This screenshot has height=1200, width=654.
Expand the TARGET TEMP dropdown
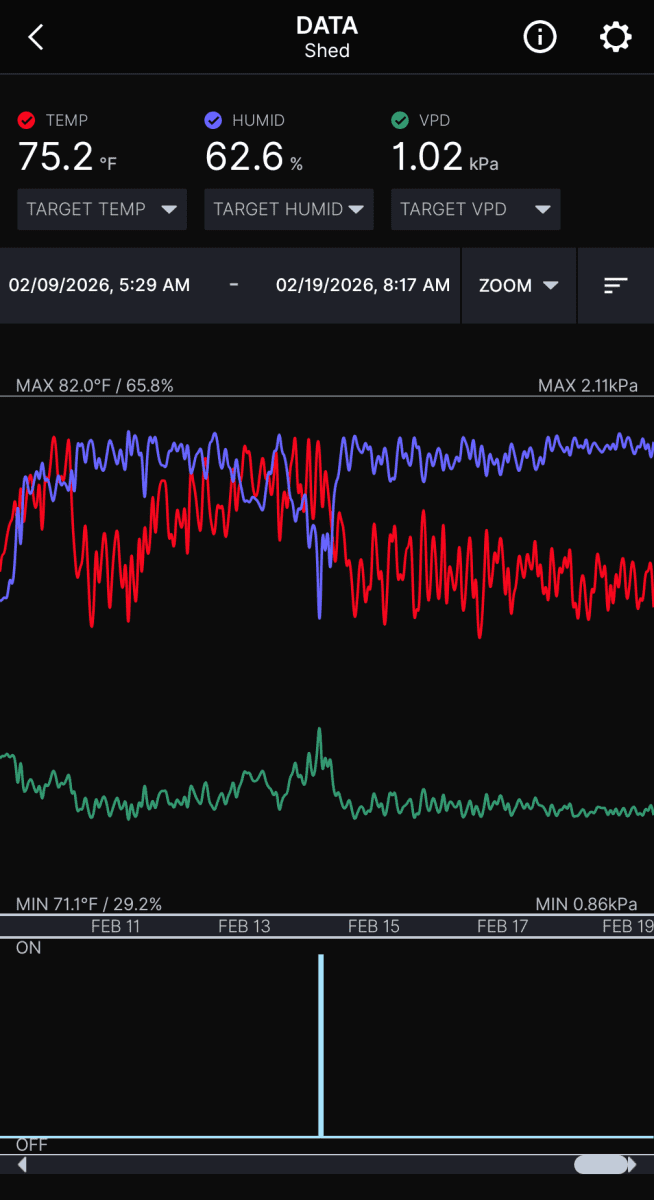click(x=102, y=210)
